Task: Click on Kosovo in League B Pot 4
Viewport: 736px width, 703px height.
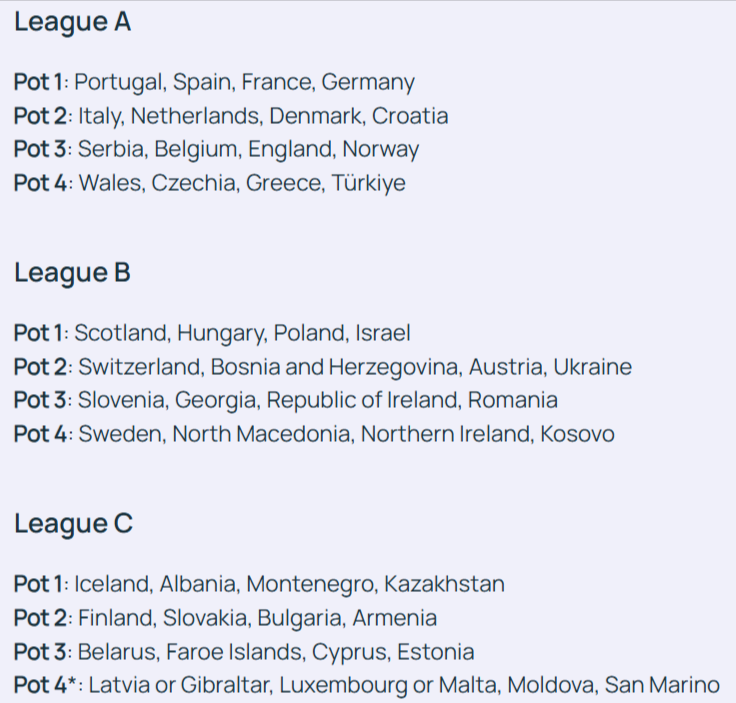Action: (577, 435)
